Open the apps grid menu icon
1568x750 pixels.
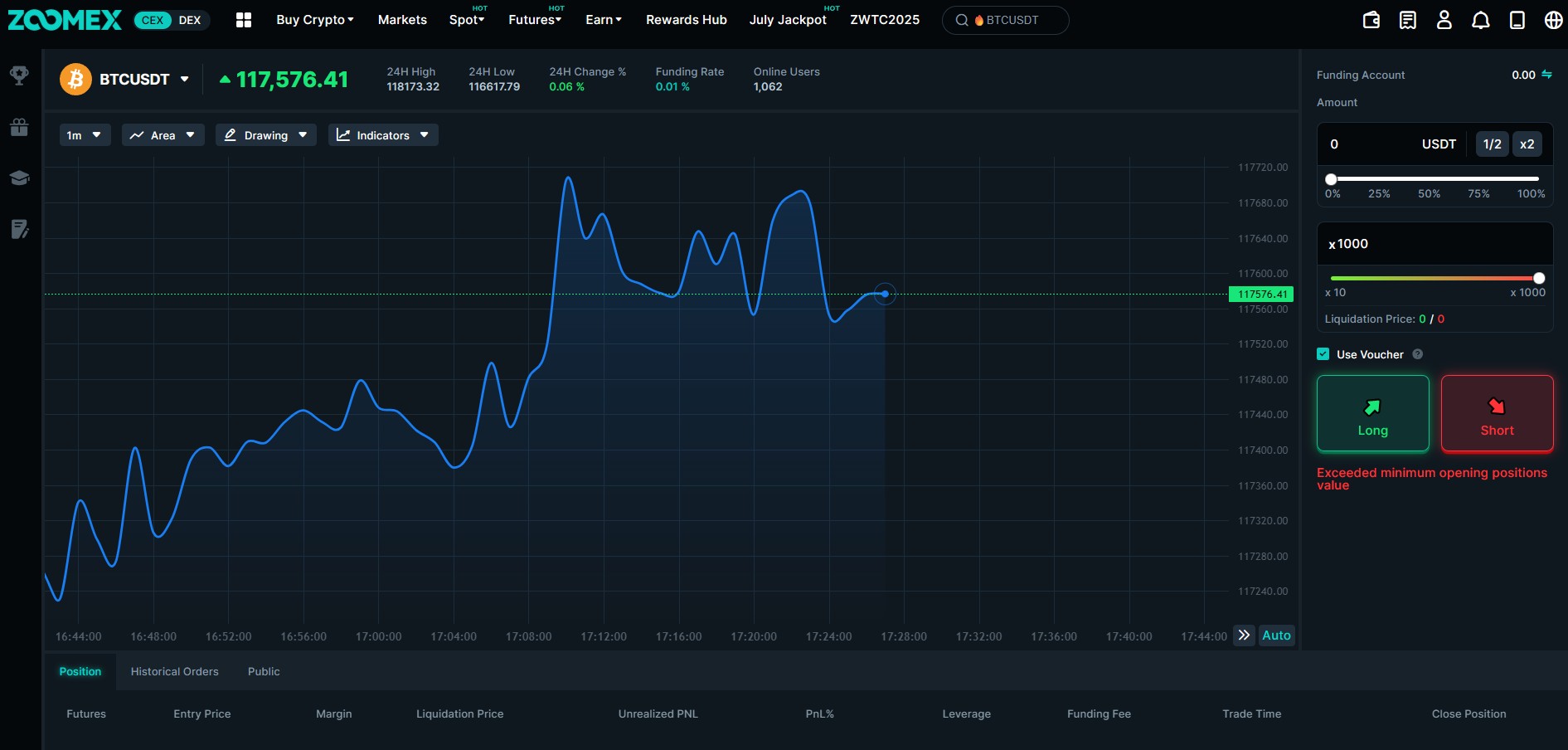pyautogui.click(x=244, y=20)
